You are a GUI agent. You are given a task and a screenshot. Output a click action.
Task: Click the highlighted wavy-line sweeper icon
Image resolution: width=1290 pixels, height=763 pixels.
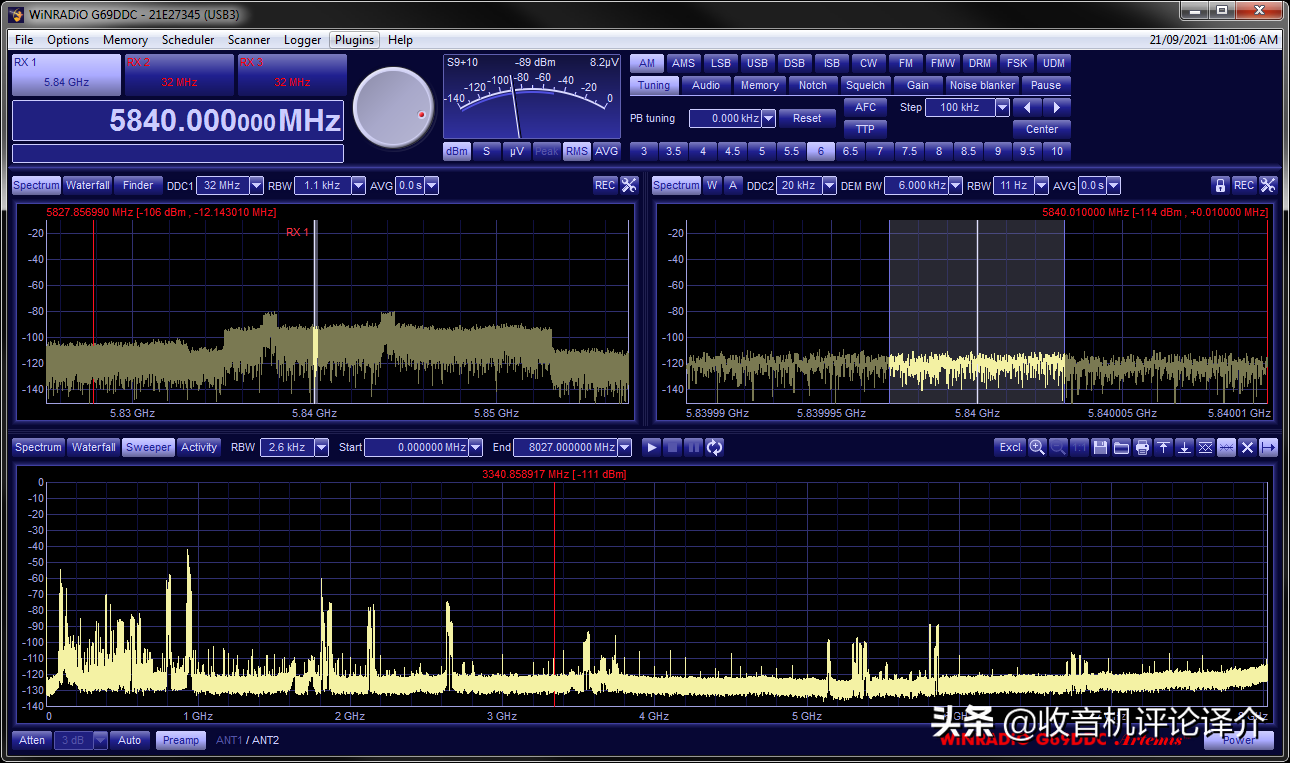coord(1226,447)
